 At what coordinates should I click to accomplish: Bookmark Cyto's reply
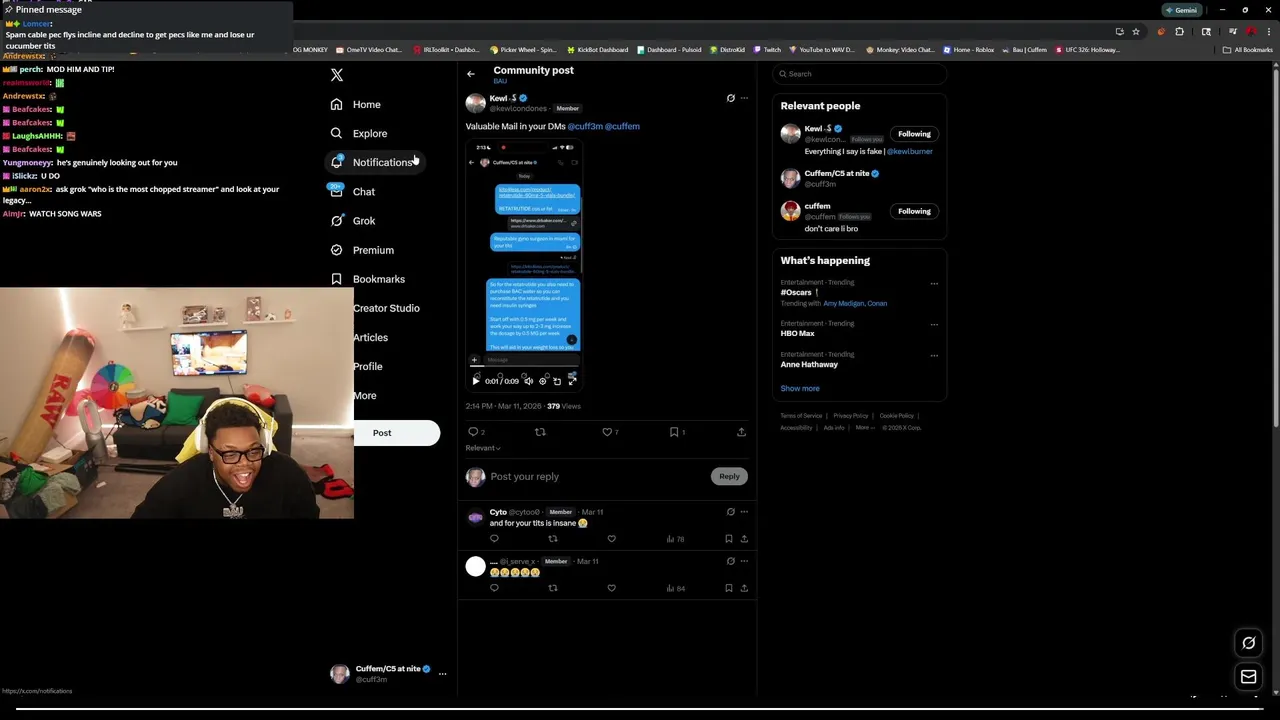tap(729, 539)
